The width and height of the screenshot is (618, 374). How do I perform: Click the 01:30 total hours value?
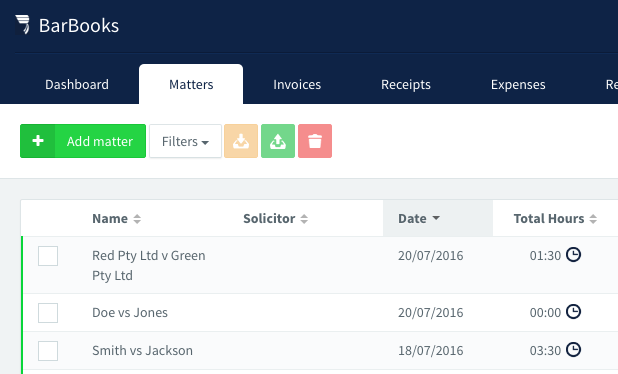coord(545,256)
